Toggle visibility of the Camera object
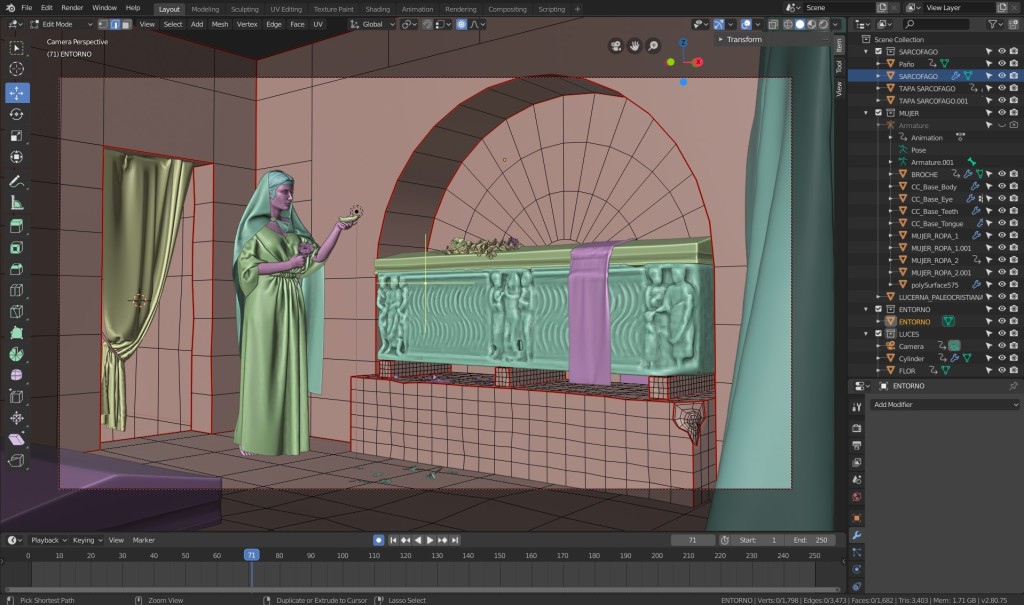 click(1001, 346)
